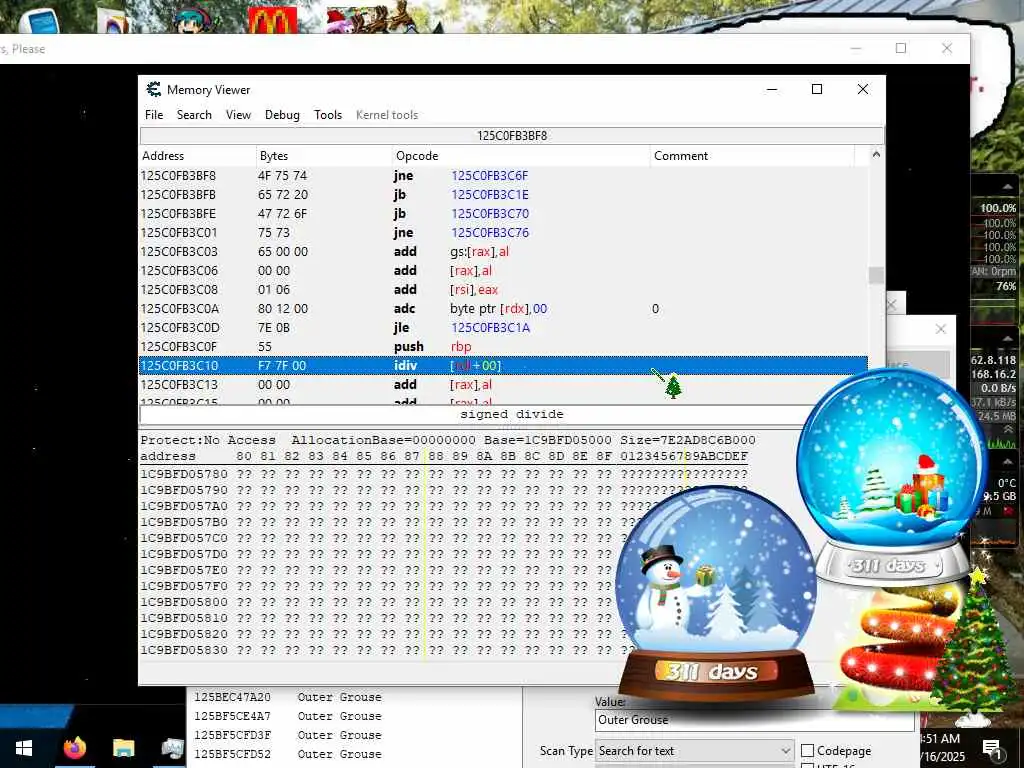Click the snowman snow globe countdown widget
Viewport: 1024px width, 768px height.
pyautogui.click(x=716, y=594)
